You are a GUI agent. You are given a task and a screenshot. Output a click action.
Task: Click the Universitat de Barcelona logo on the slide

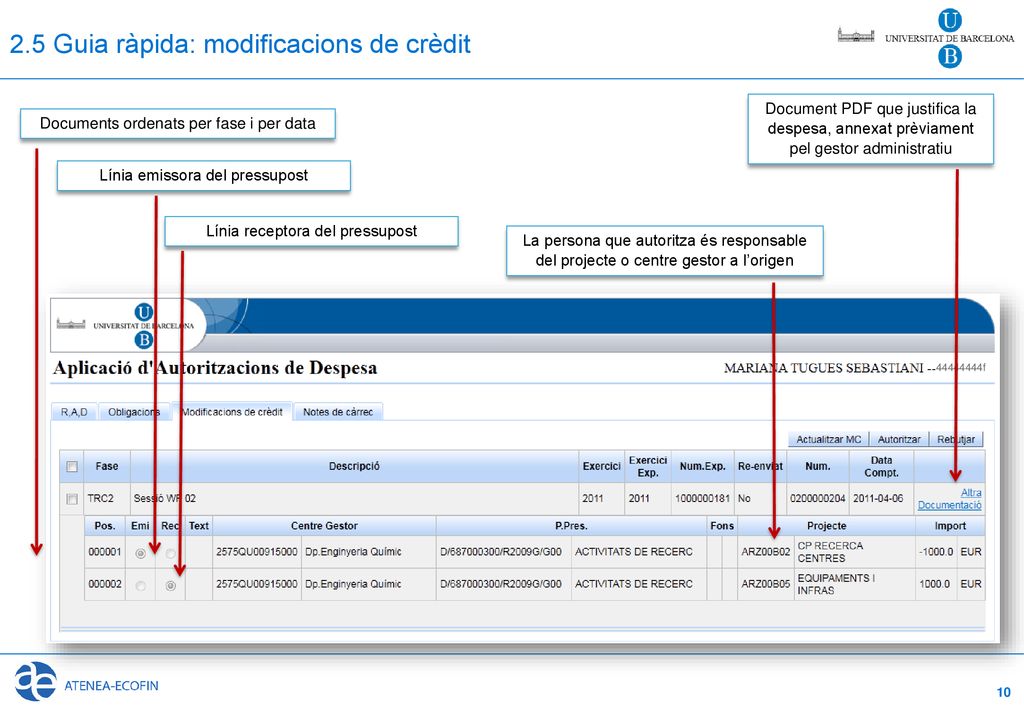coord(926,38)
